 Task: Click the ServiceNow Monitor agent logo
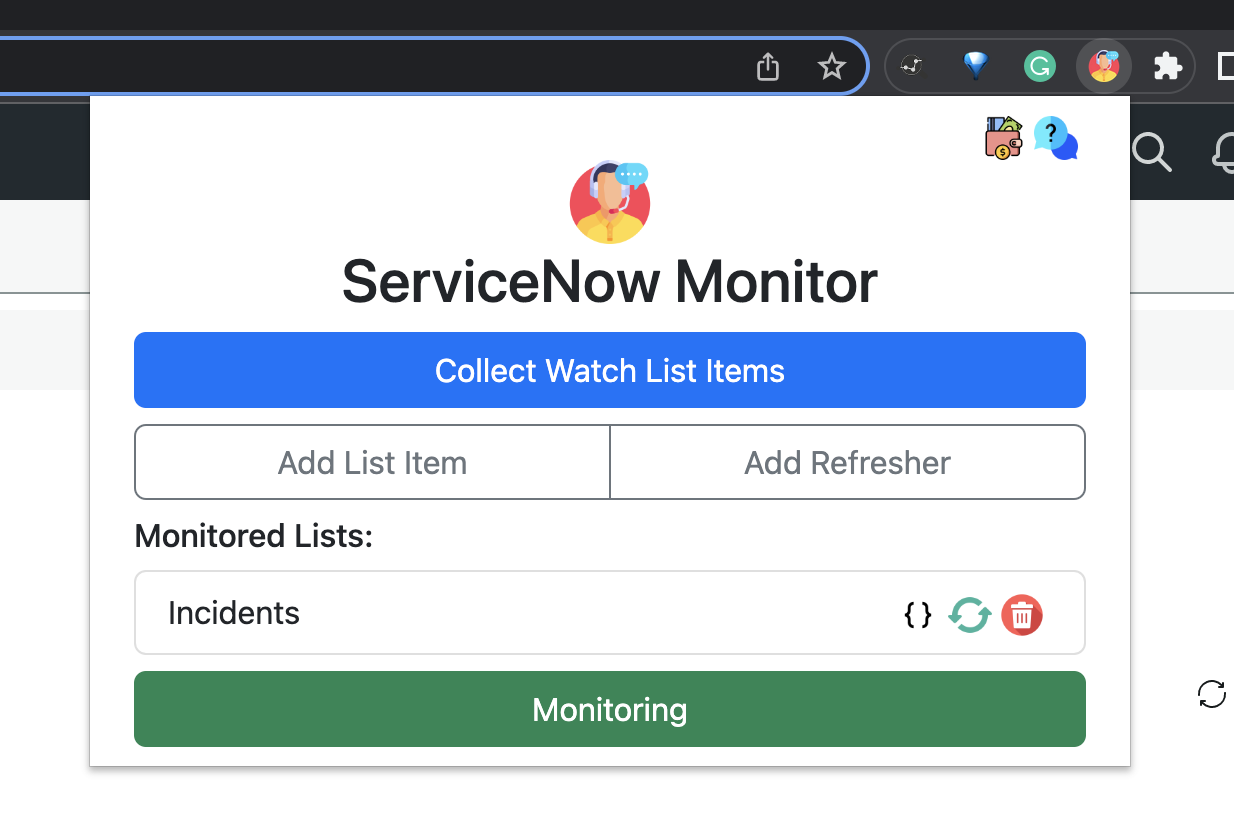(610, 201)
